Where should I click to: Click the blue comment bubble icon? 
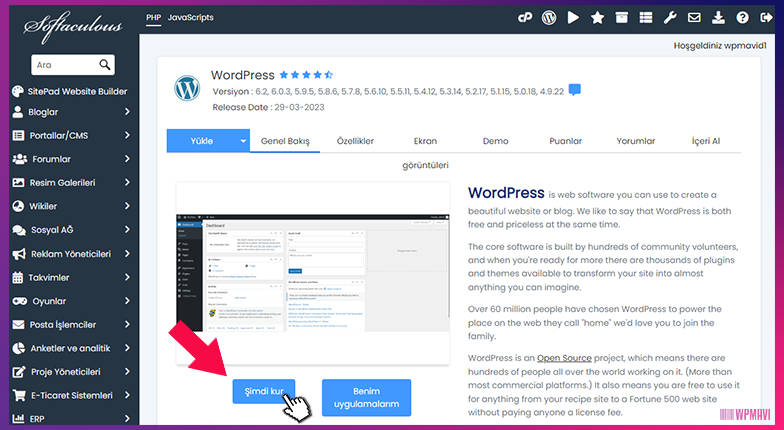coord(575,90)
